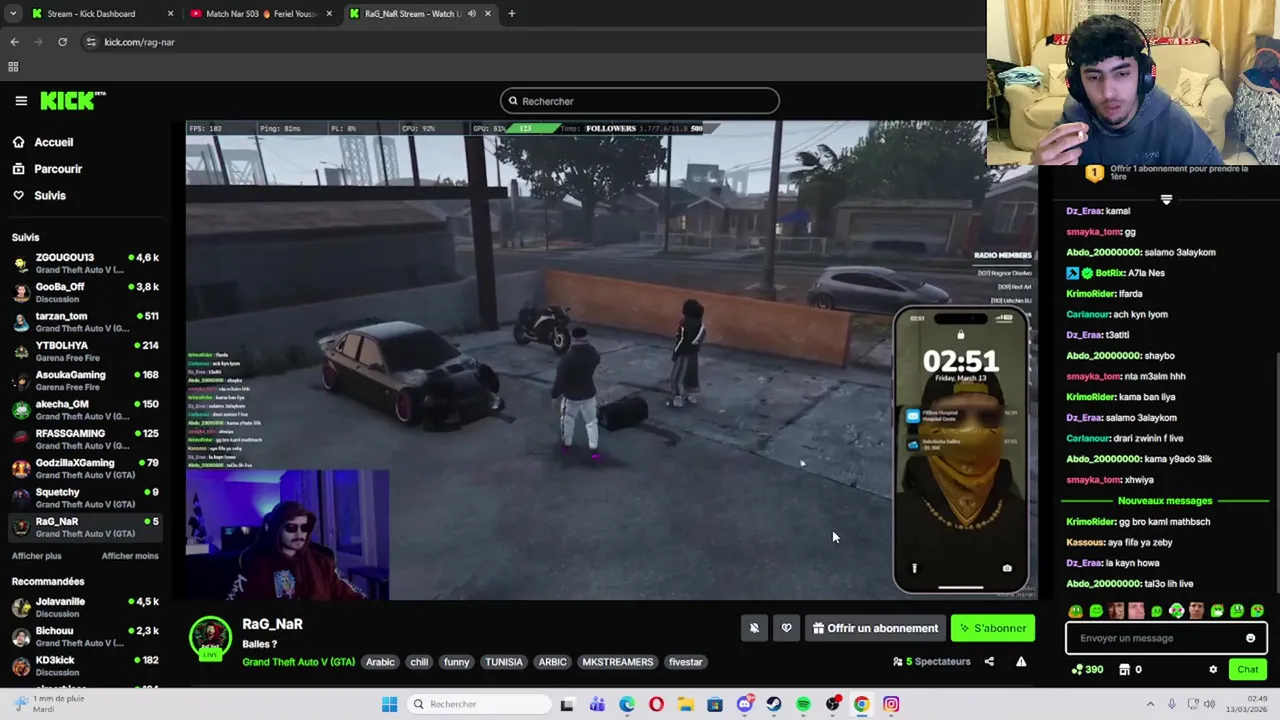This screenshot has height=720, width=1280.
Task: Open a new browser tab
Action: click(x=512, y=14)
